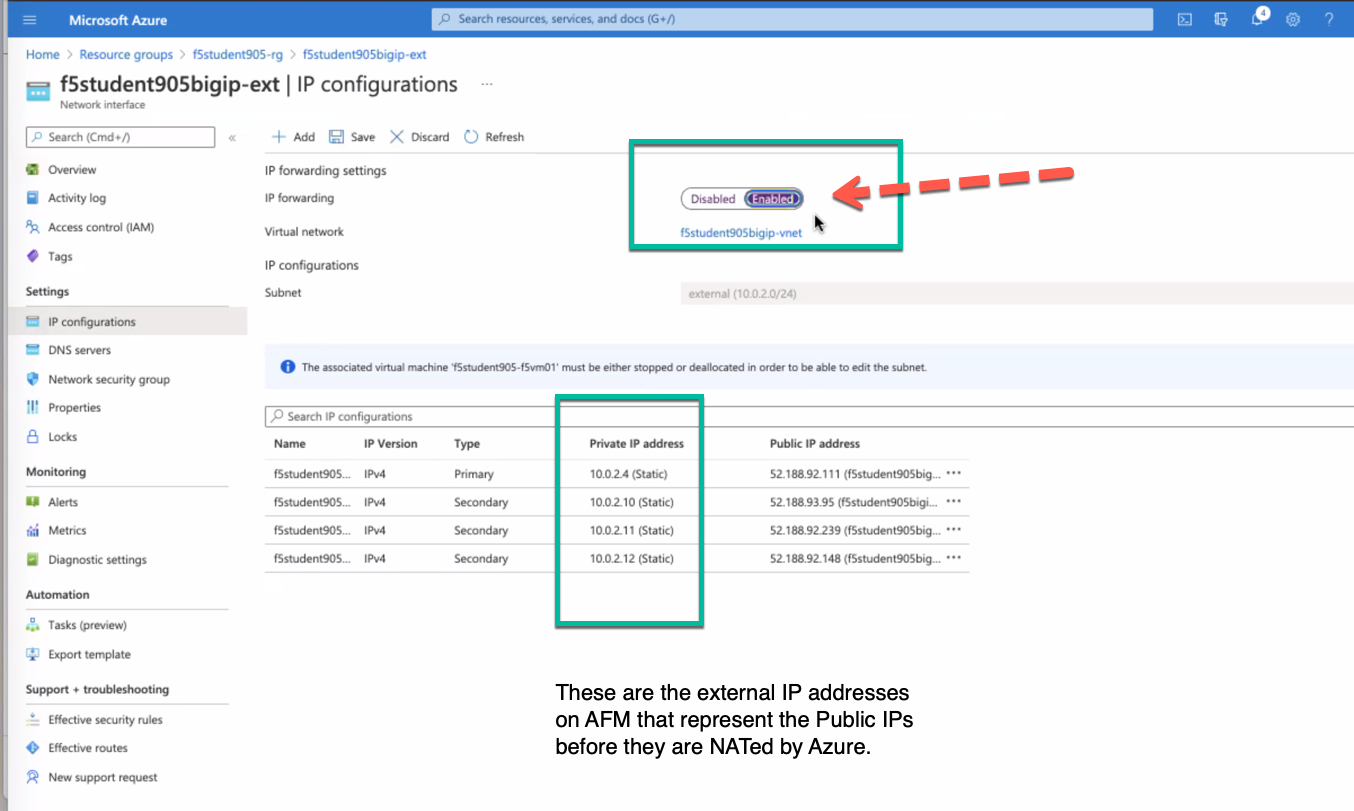1354x811 pixels.
Task: Open the menu for the 52.188.92.111 row
Action: [953, 474]
